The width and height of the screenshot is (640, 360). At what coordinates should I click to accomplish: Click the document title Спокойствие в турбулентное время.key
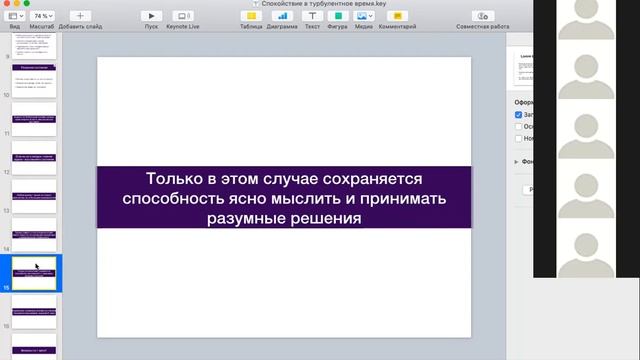[x=323, y=4]
